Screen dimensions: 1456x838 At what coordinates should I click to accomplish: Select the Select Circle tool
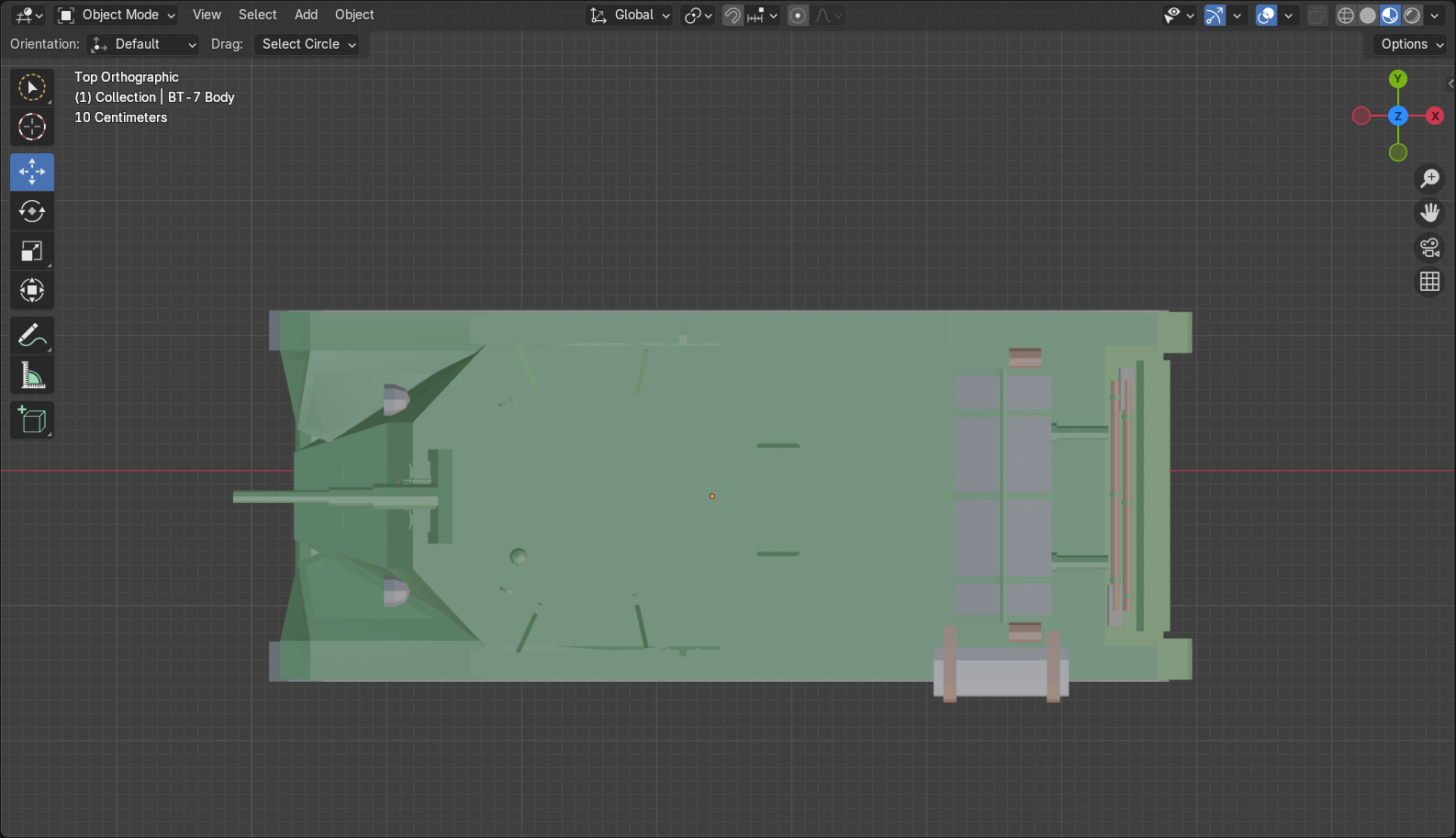[32, 88]
